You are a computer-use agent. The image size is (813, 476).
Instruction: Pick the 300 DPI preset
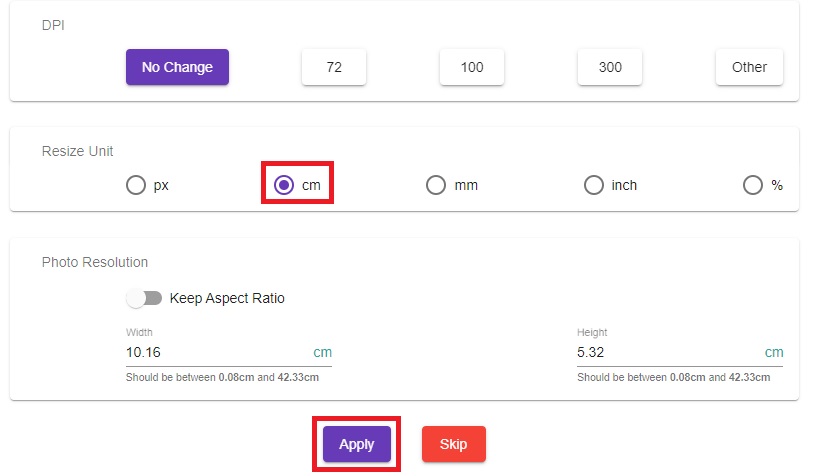(x=610, y=67)
